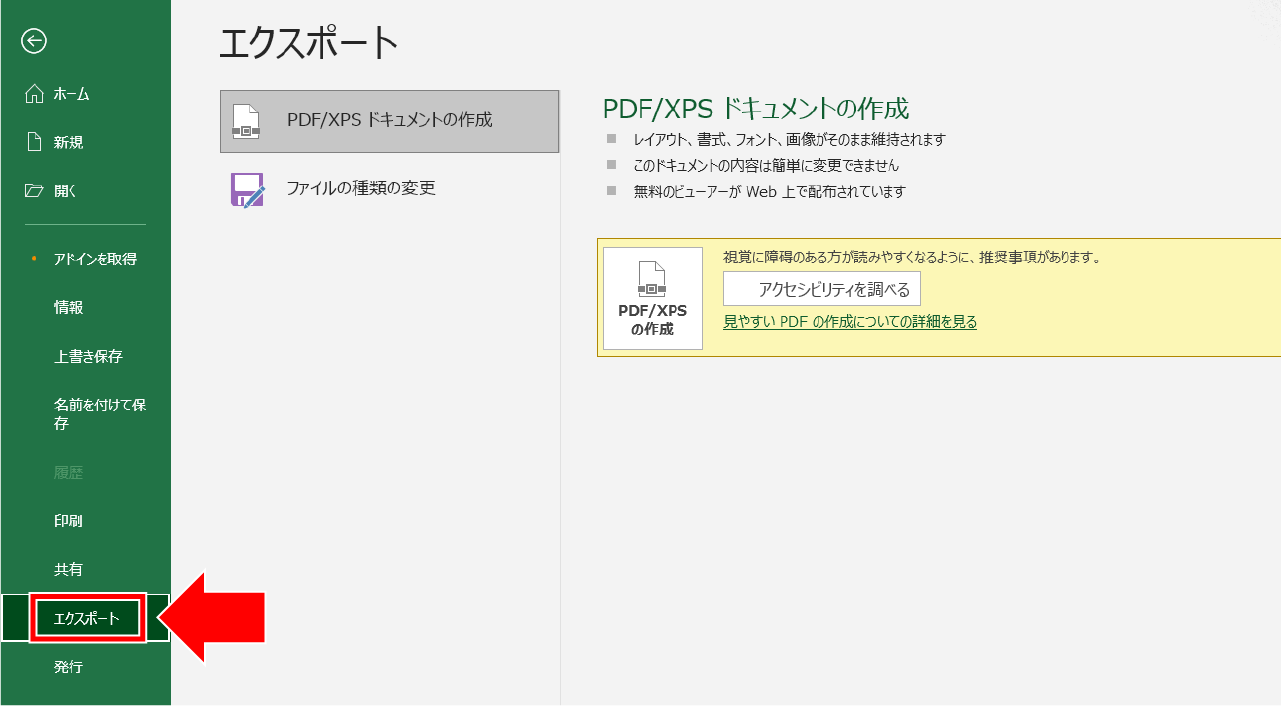1281x706 pixels.
Task: Open the 見やすい PDF の作成についての詳細を見る link
Action: 850,322
